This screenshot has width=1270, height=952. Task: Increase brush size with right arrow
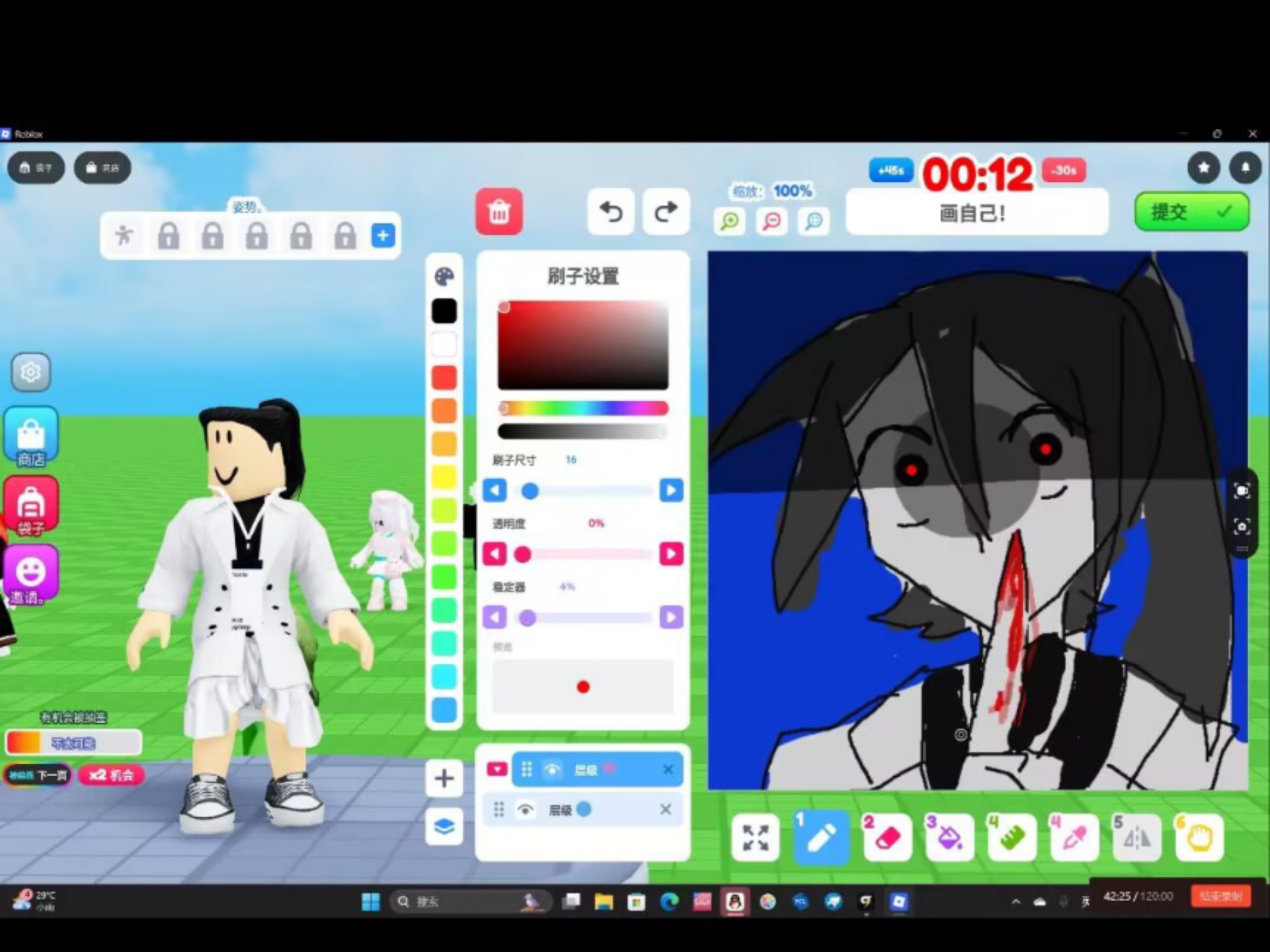pyautogui.click(x=671, y=491)
